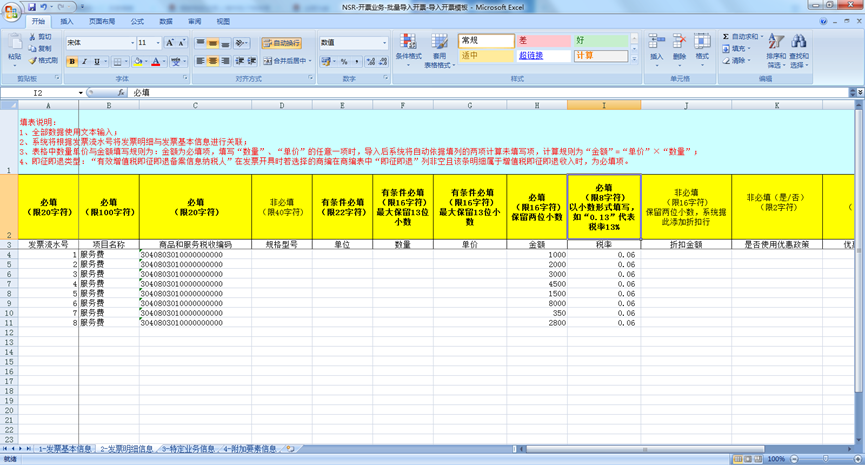The width and height of the screenshot is (865, 465).
Task: Open the Name Box dropdown arrow
Action: [x=81, y=93]
